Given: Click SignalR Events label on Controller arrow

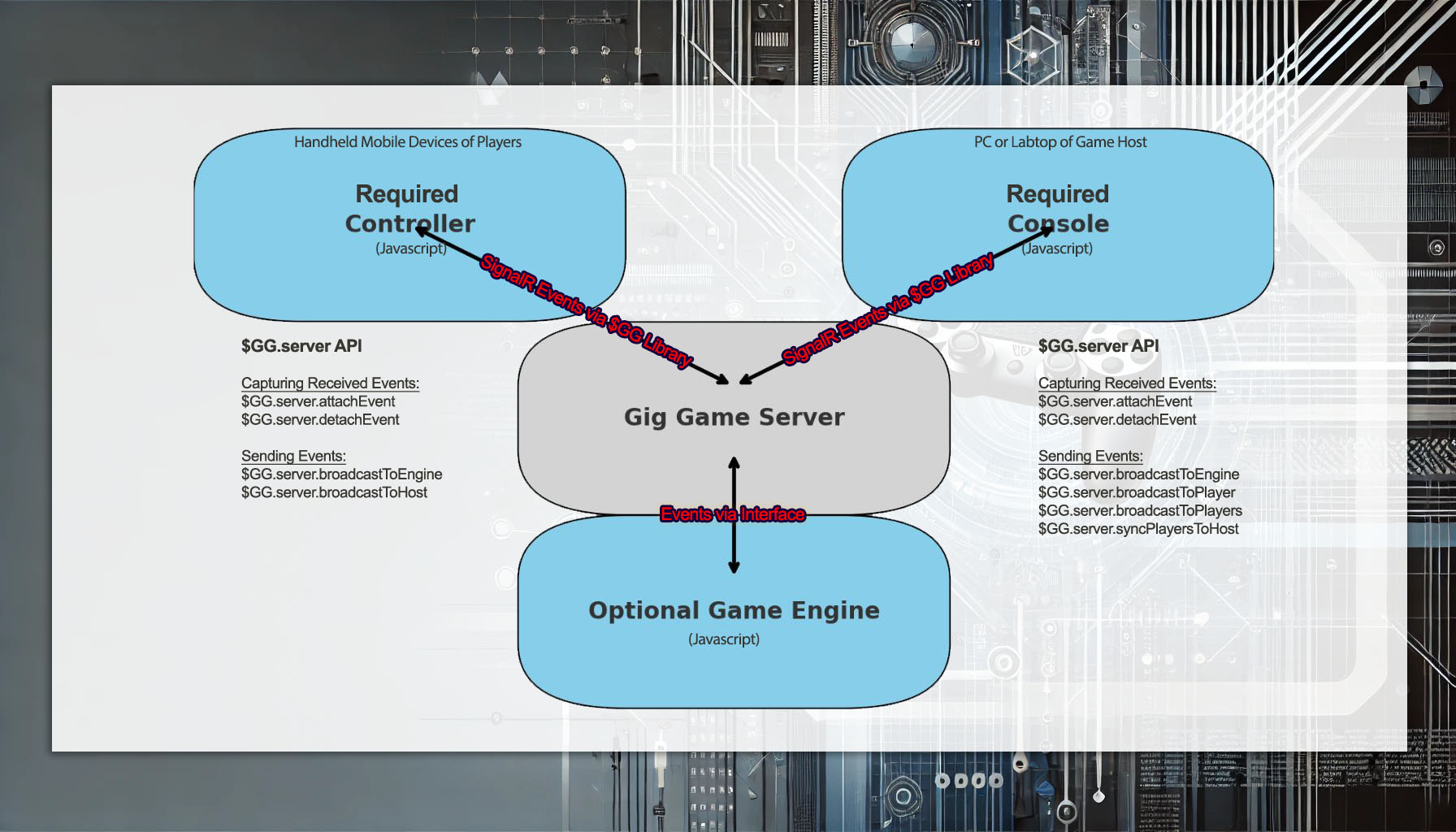Looking at the screenshot, I should [586, 310].
